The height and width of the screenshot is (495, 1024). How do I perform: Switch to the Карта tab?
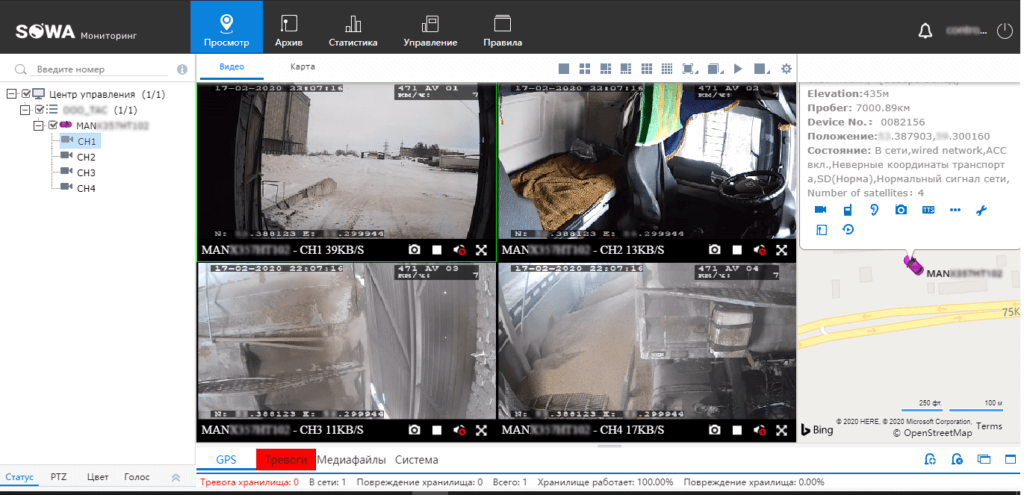click(303, 67)
